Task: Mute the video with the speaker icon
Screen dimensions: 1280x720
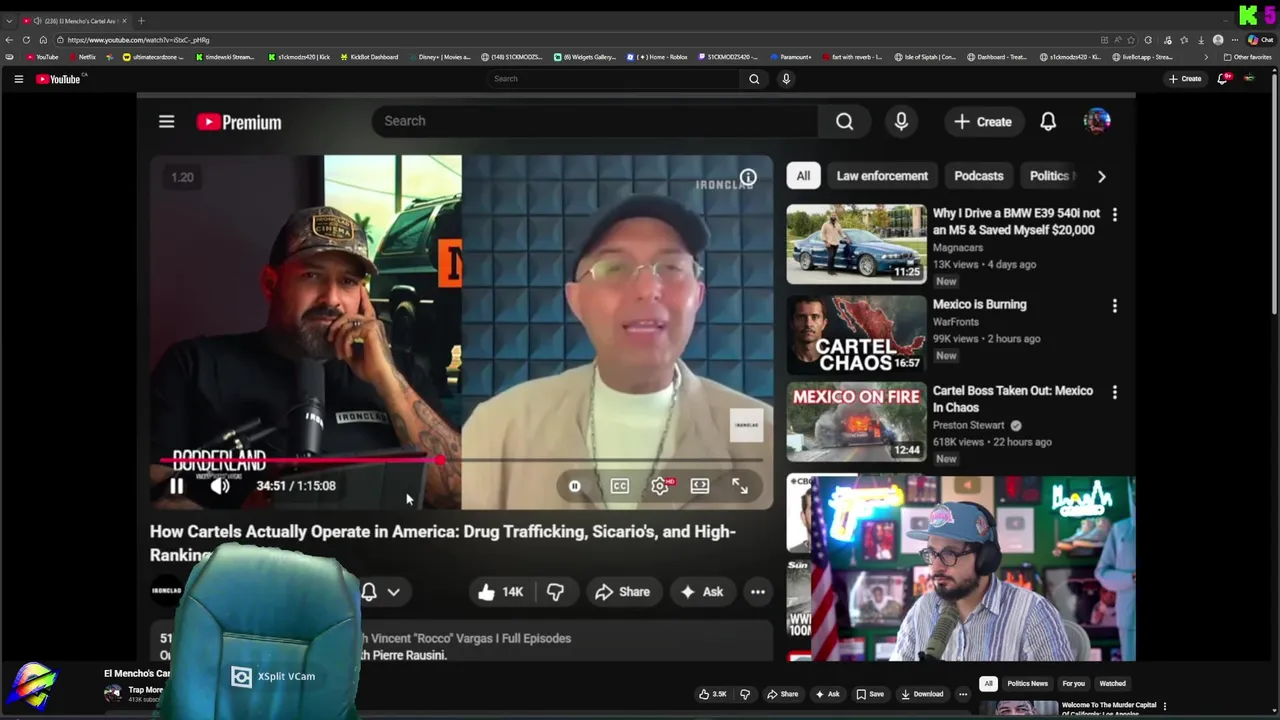Action: 220,486
